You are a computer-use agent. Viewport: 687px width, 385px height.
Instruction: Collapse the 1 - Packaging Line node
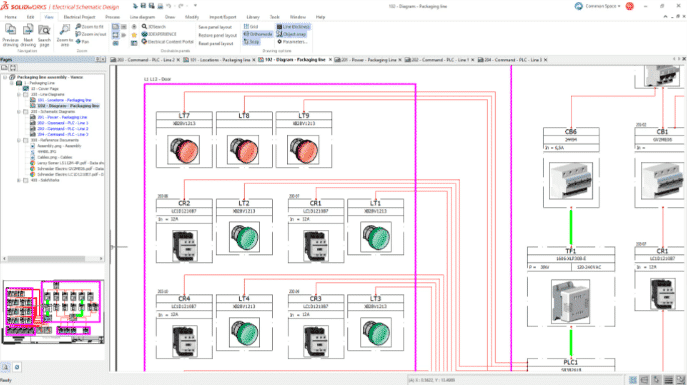12,83
